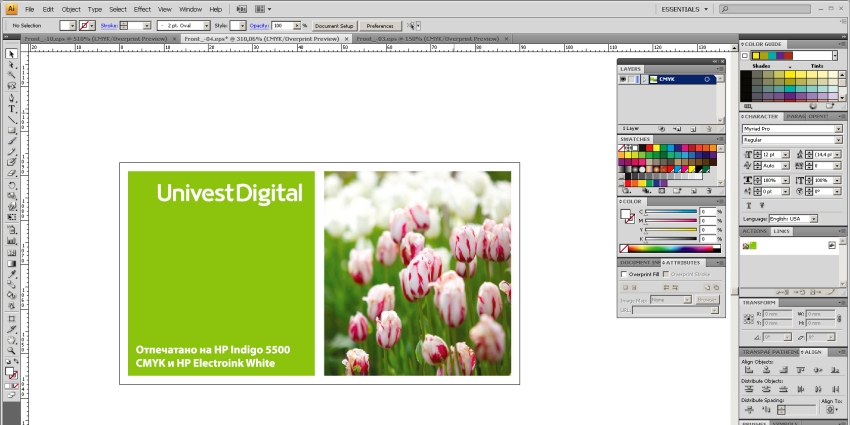Image resolution: width=850 pixels, height=425 pixels.
Task: Open the Regular font style dropdown
Action: coord(838,140)
